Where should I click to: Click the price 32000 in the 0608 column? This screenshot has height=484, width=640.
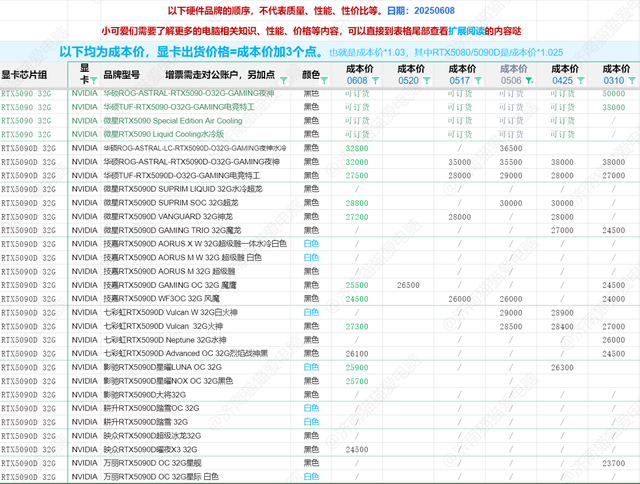click(357, 162)
